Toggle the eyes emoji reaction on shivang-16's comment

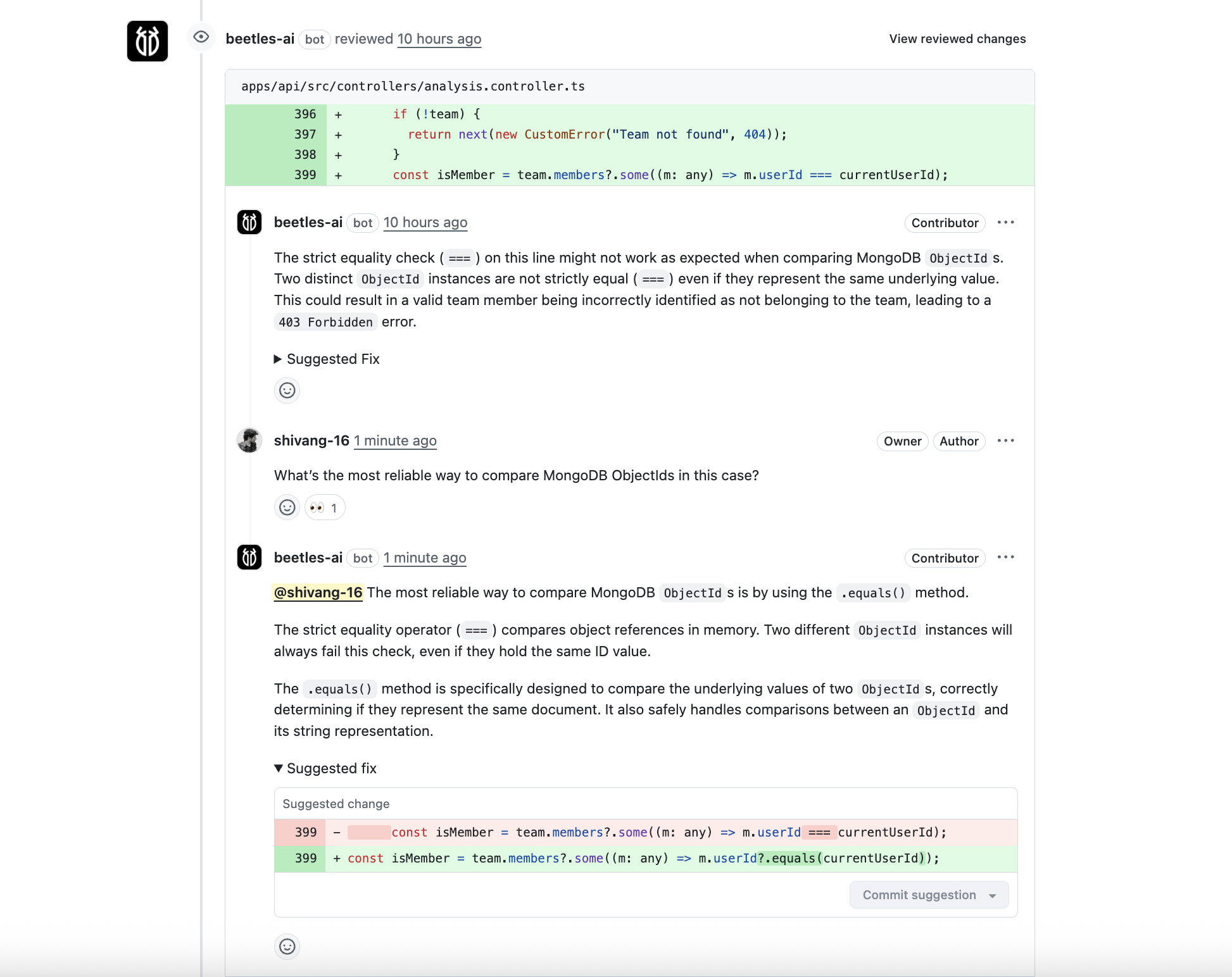pos(324,507)
